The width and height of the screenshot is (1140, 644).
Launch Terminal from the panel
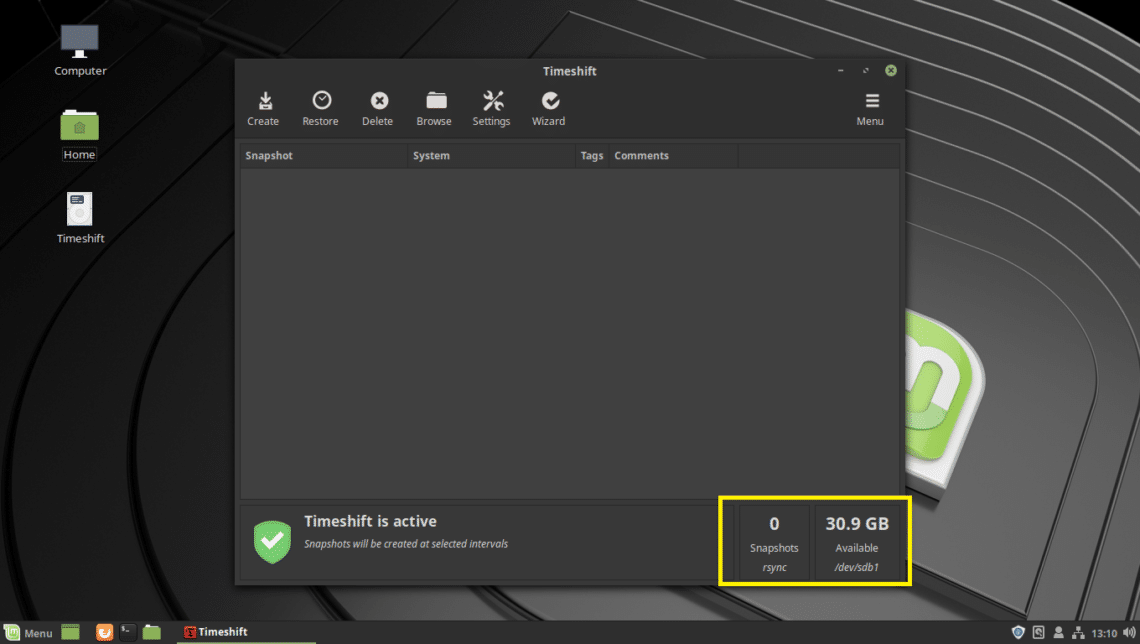128,632
